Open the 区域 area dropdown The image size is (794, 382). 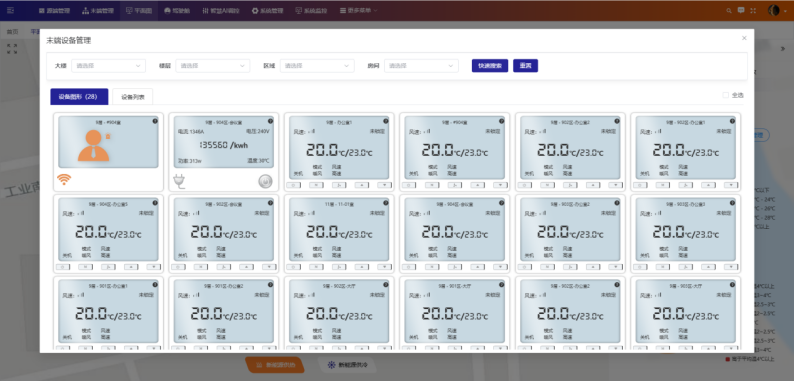317,66
